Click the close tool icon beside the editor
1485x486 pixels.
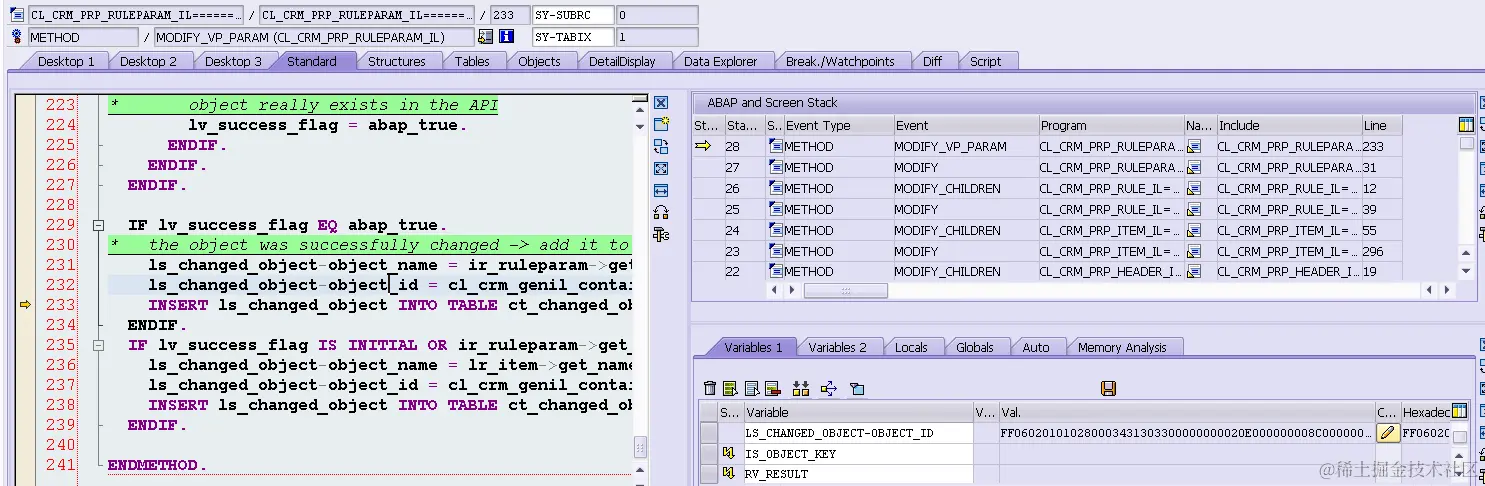click(x=661, y=103)
